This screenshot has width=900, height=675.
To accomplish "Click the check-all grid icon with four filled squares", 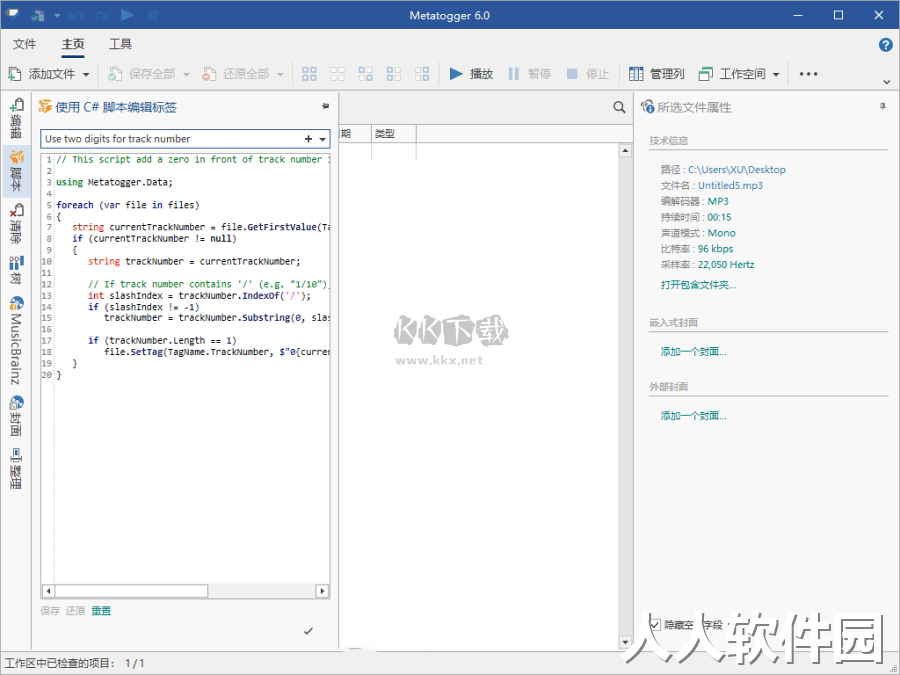I will 309,74.
